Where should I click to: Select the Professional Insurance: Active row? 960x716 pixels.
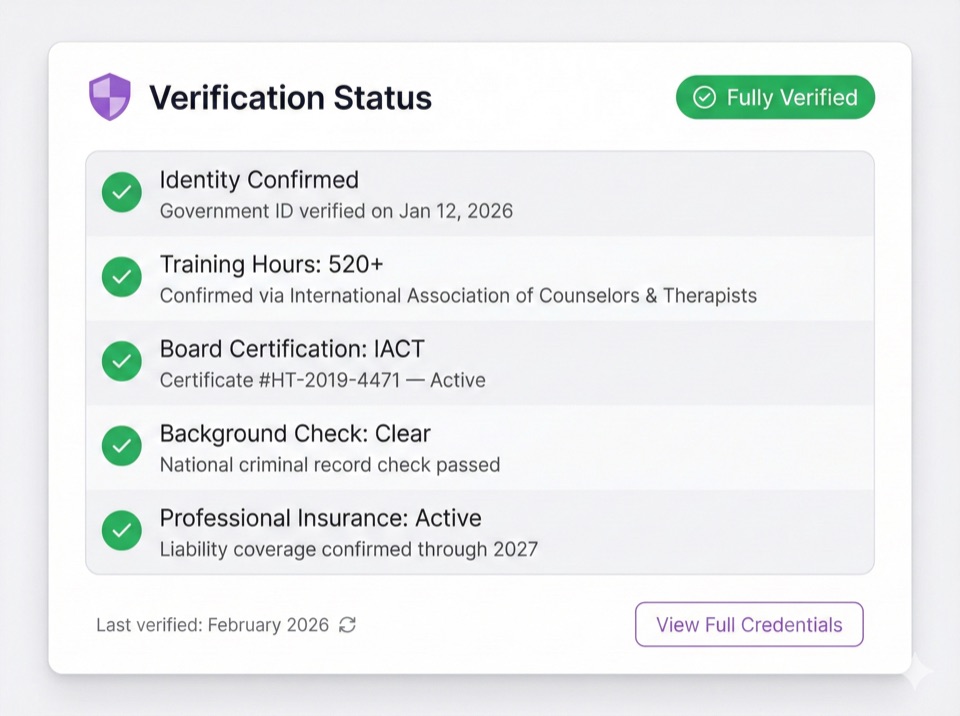480,530
